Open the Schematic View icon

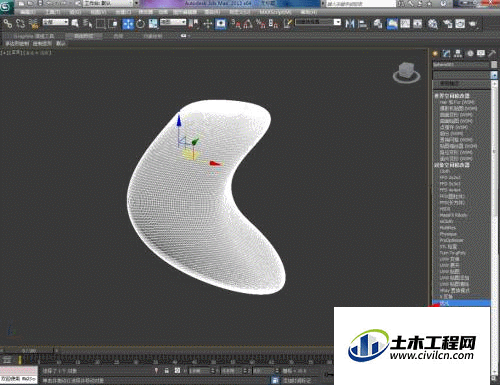coord(418,24)
